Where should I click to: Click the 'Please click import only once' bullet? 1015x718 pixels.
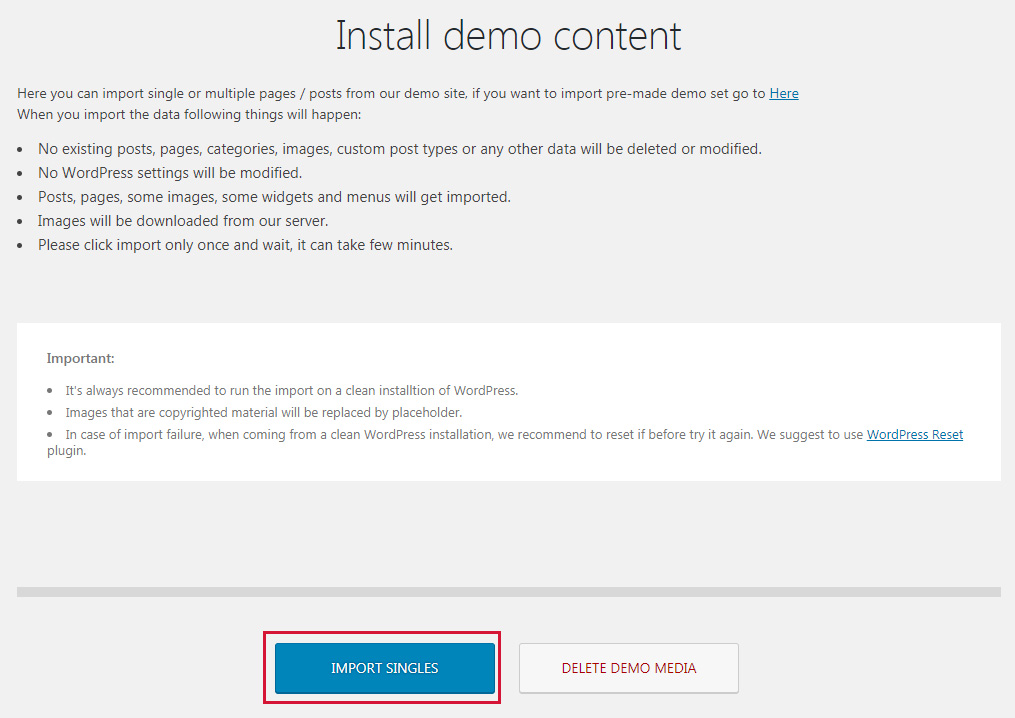[x=245, y=245]
